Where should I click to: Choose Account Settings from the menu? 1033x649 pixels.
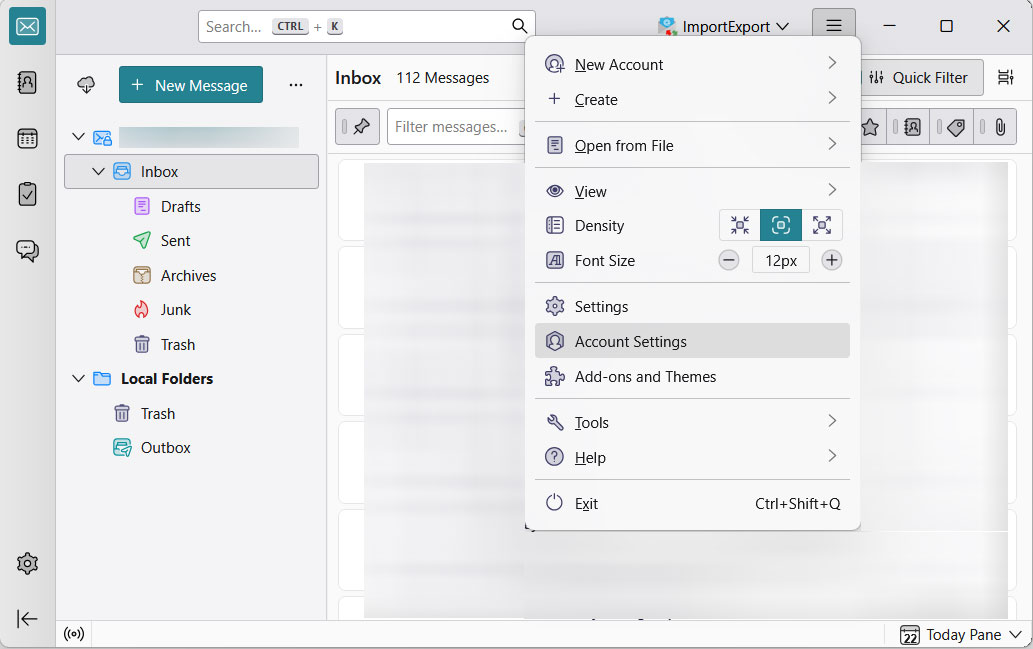(630, 342)
